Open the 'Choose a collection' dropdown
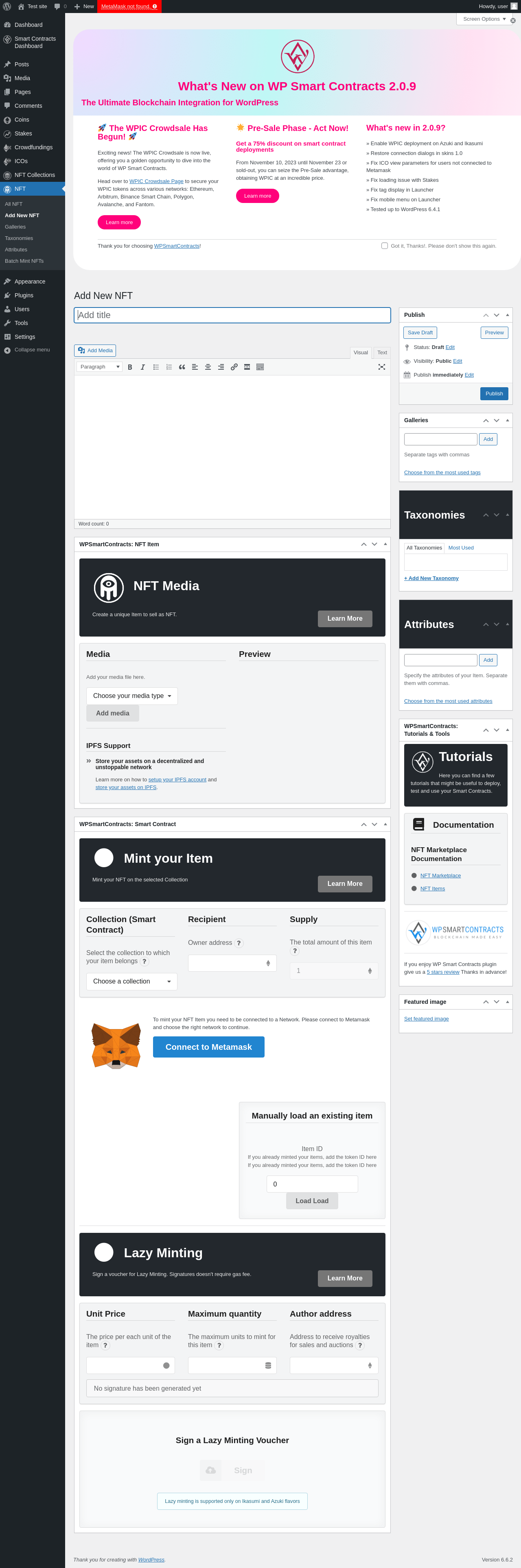 [x=131, y=981]
